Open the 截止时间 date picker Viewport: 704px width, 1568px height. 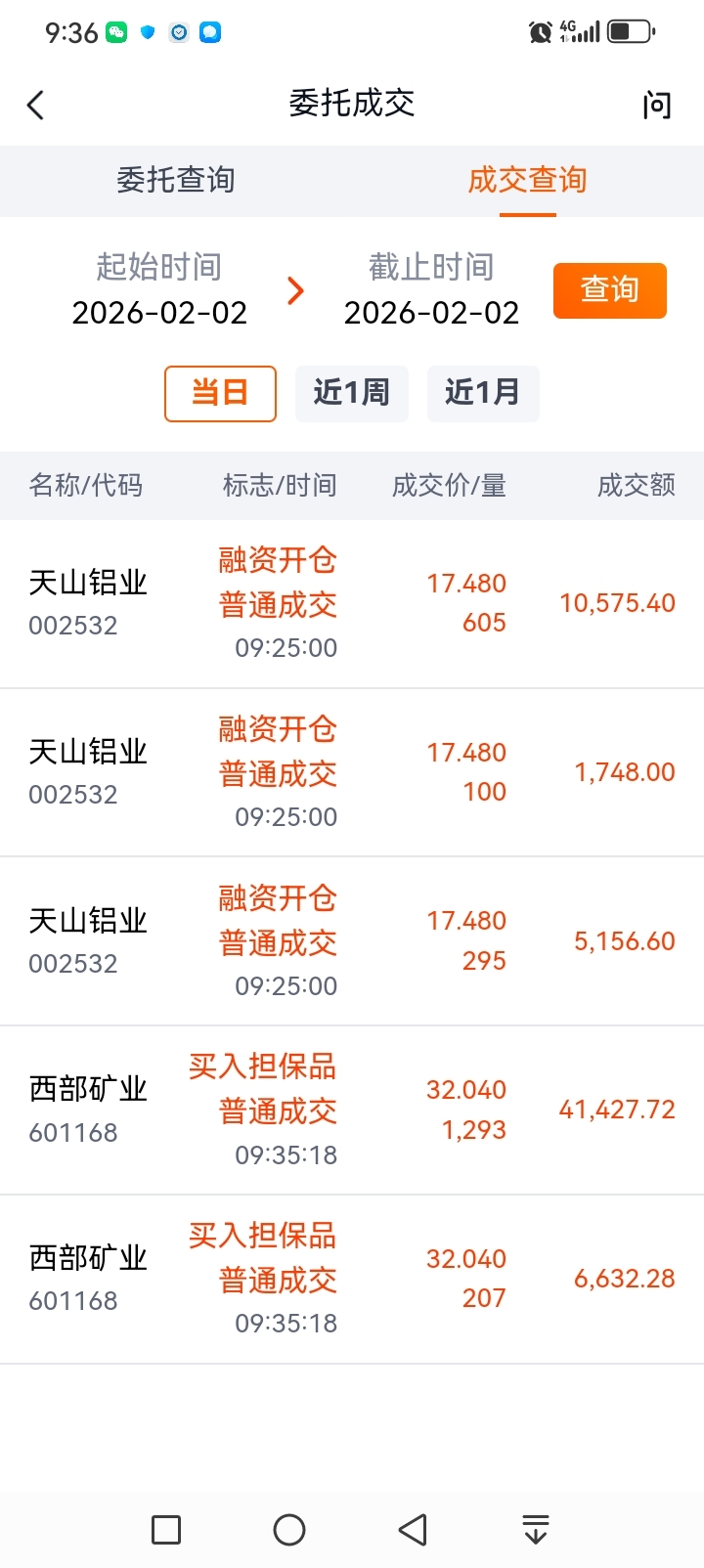(x=431, y=290)
